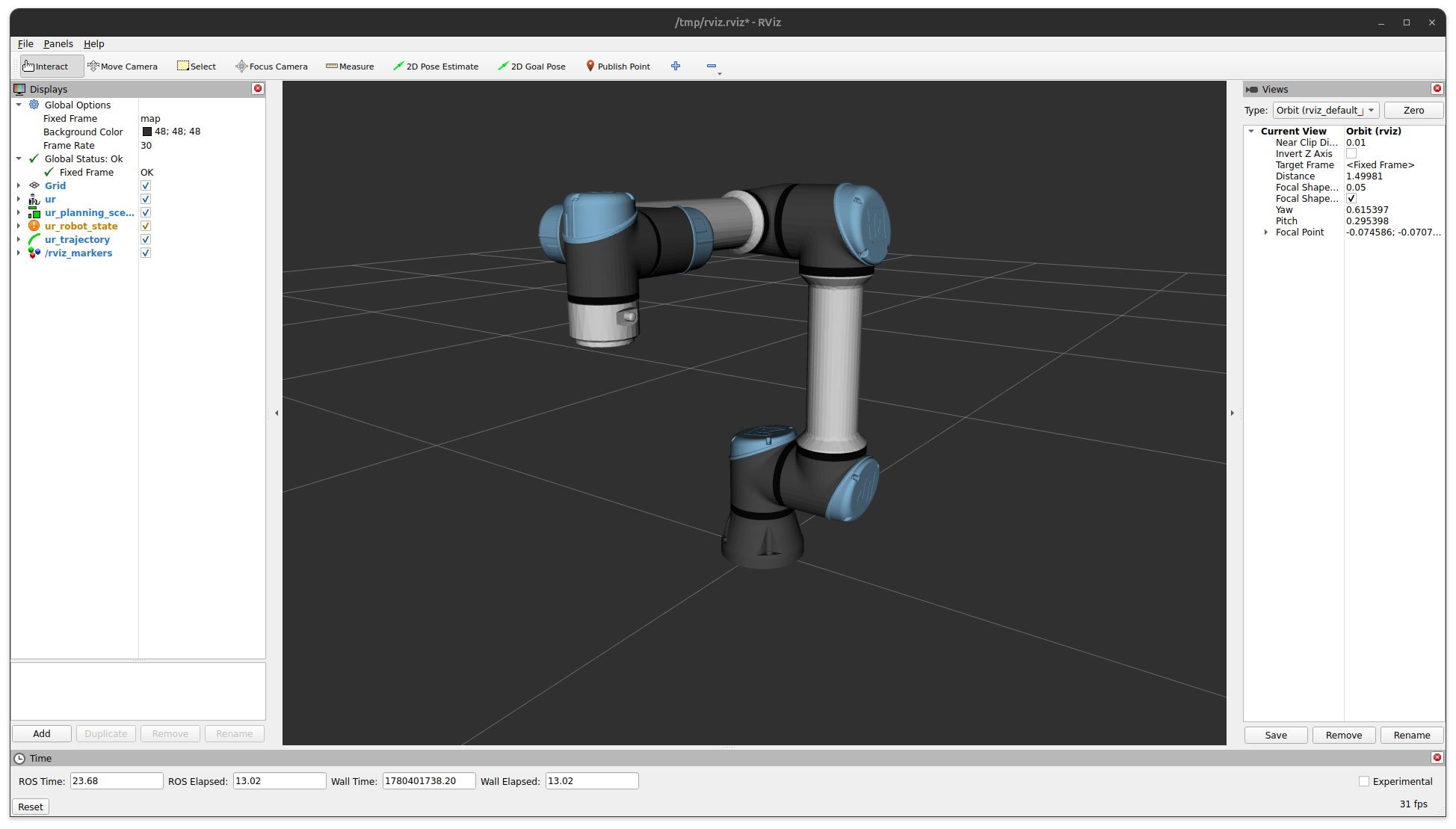Click the Grid display icon
The image size is (1456, 829).
coord(34,185)
